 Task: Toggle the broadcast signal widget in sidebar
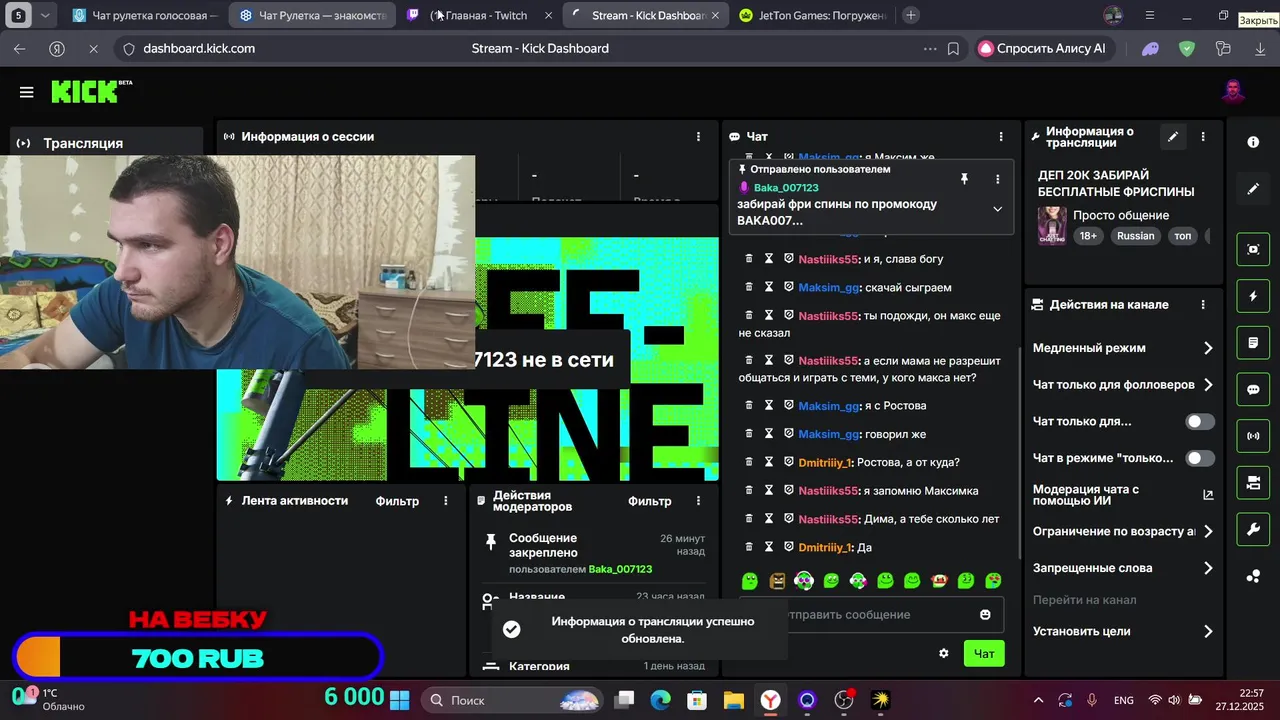(1253, 436)
